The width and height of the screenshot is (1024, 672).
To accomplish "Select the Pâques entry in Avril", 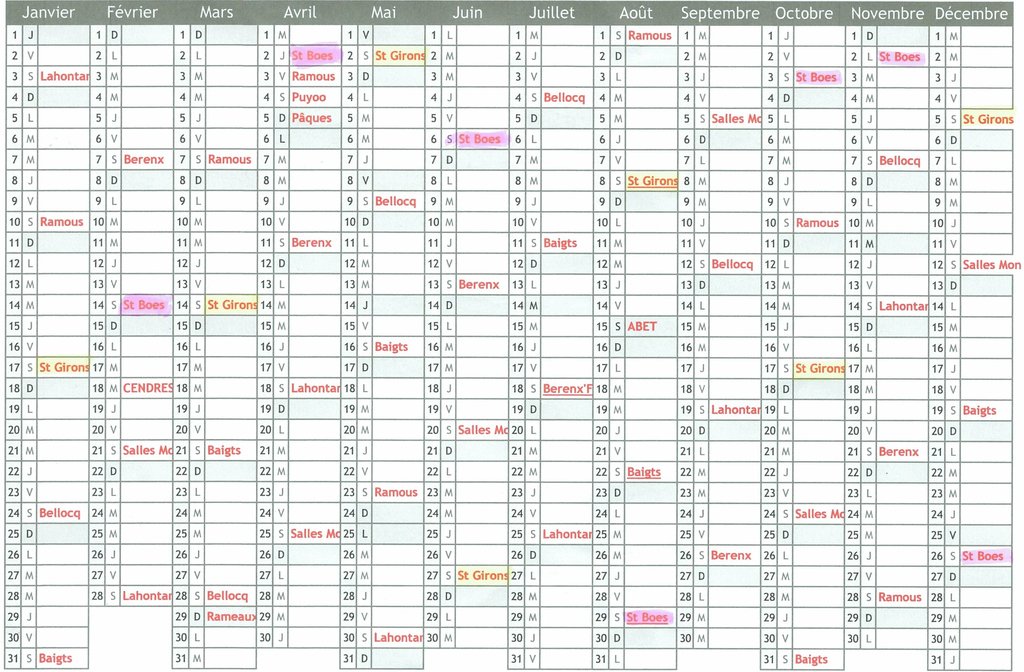I will point(311,118).
